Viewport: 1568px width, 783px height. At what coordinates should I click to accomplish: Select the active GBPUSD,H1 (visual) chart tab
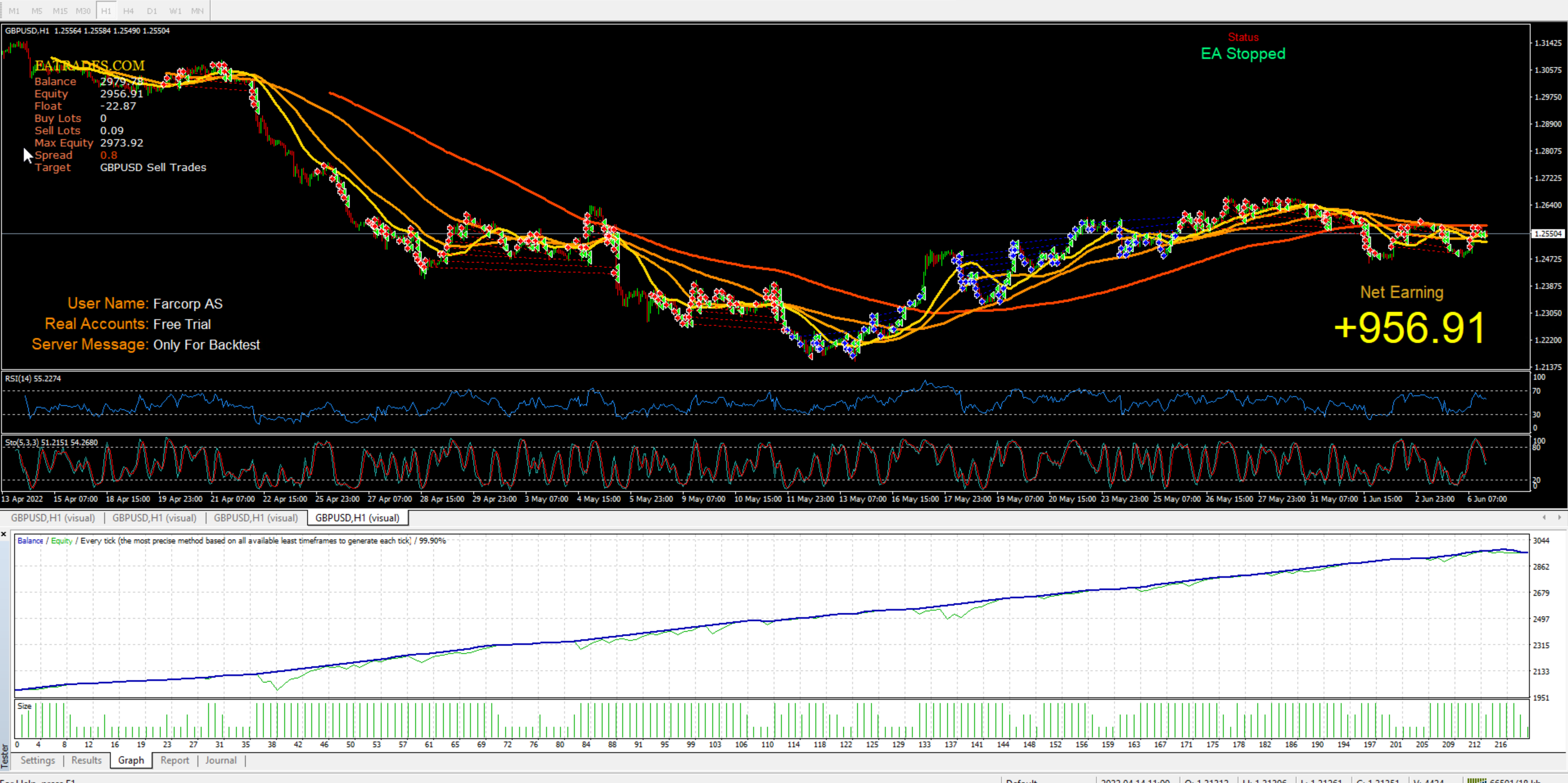(x=357, y=517)
